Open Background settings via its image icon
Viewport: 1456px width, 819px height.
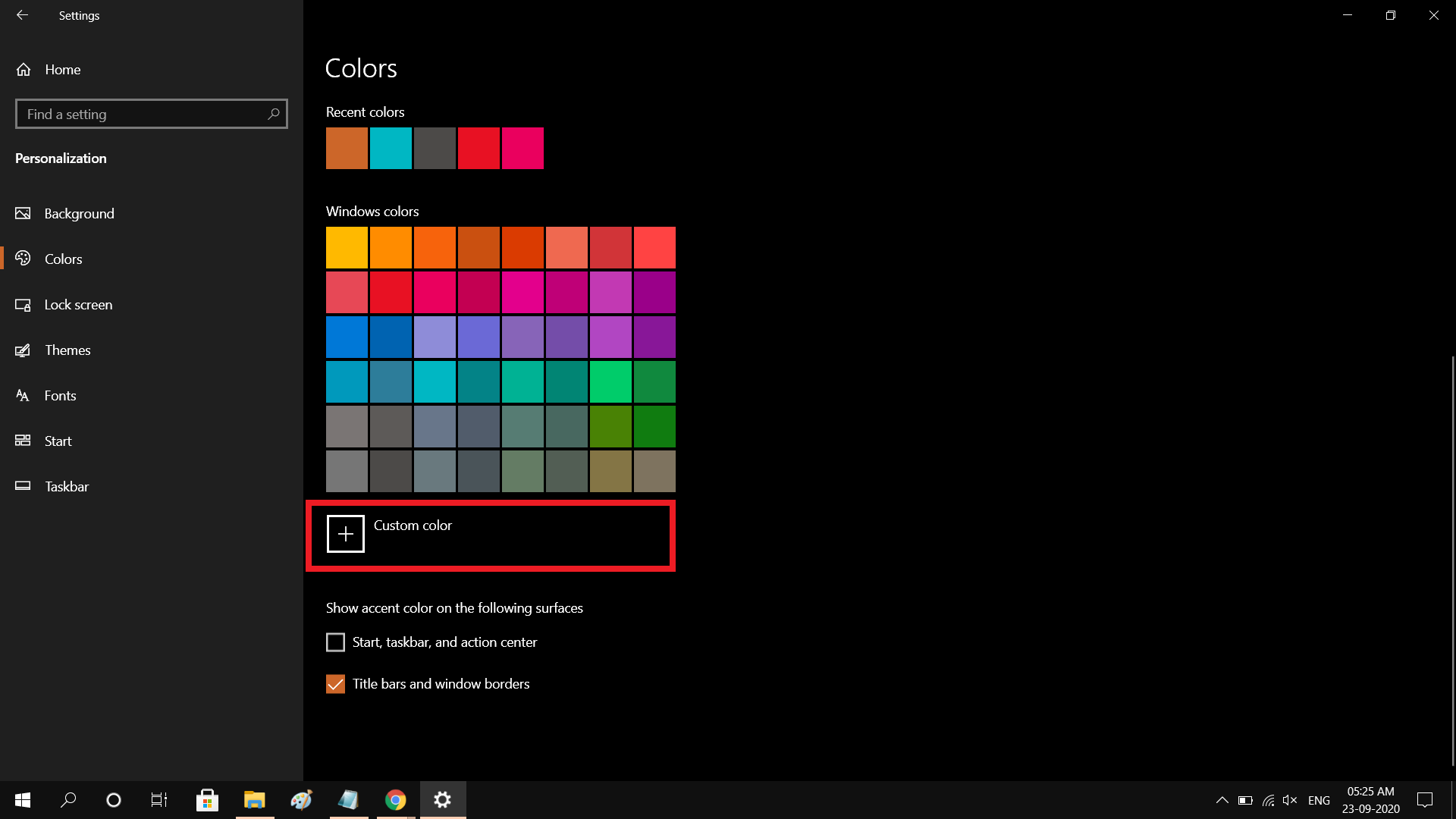(x=23, y=213)
